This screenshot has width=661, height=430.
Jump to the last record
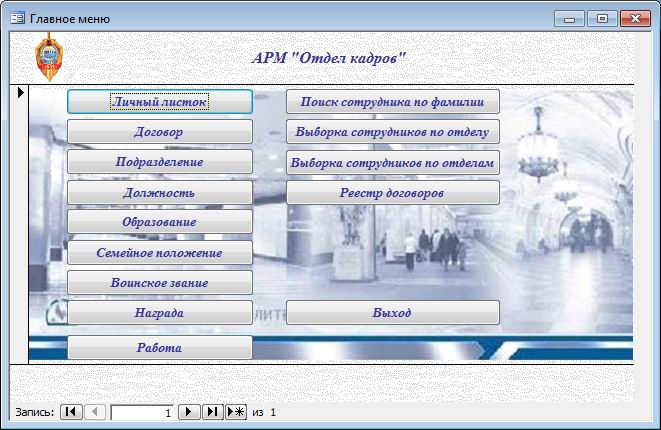(212, 411)
